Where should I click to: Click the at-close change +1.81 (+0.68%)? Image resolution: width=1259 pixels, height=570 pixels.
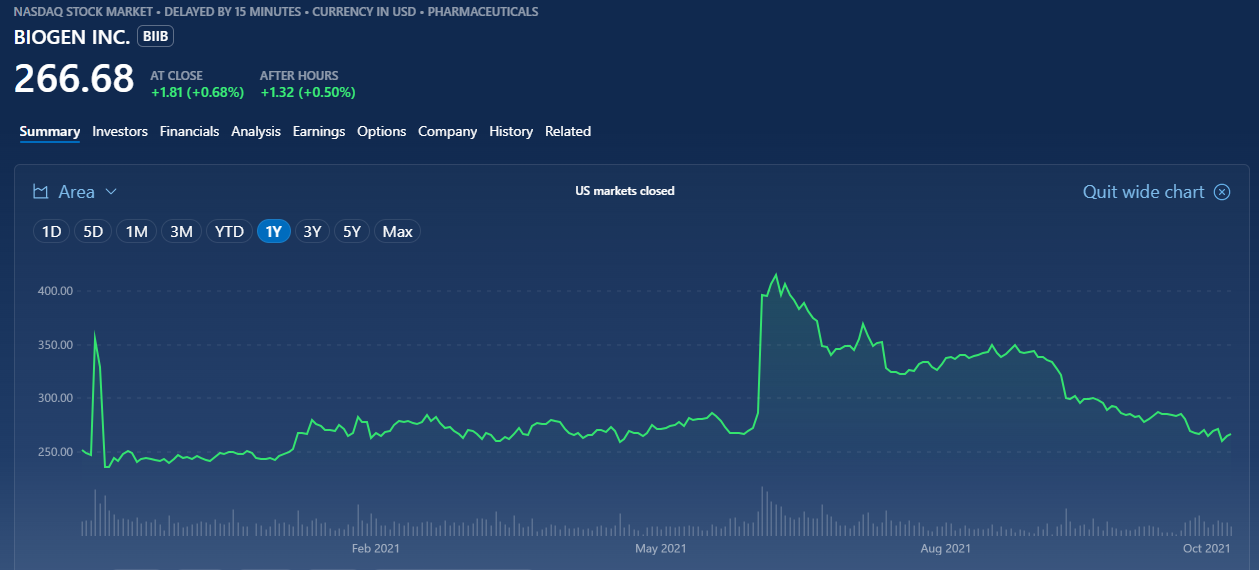[197, 92]
